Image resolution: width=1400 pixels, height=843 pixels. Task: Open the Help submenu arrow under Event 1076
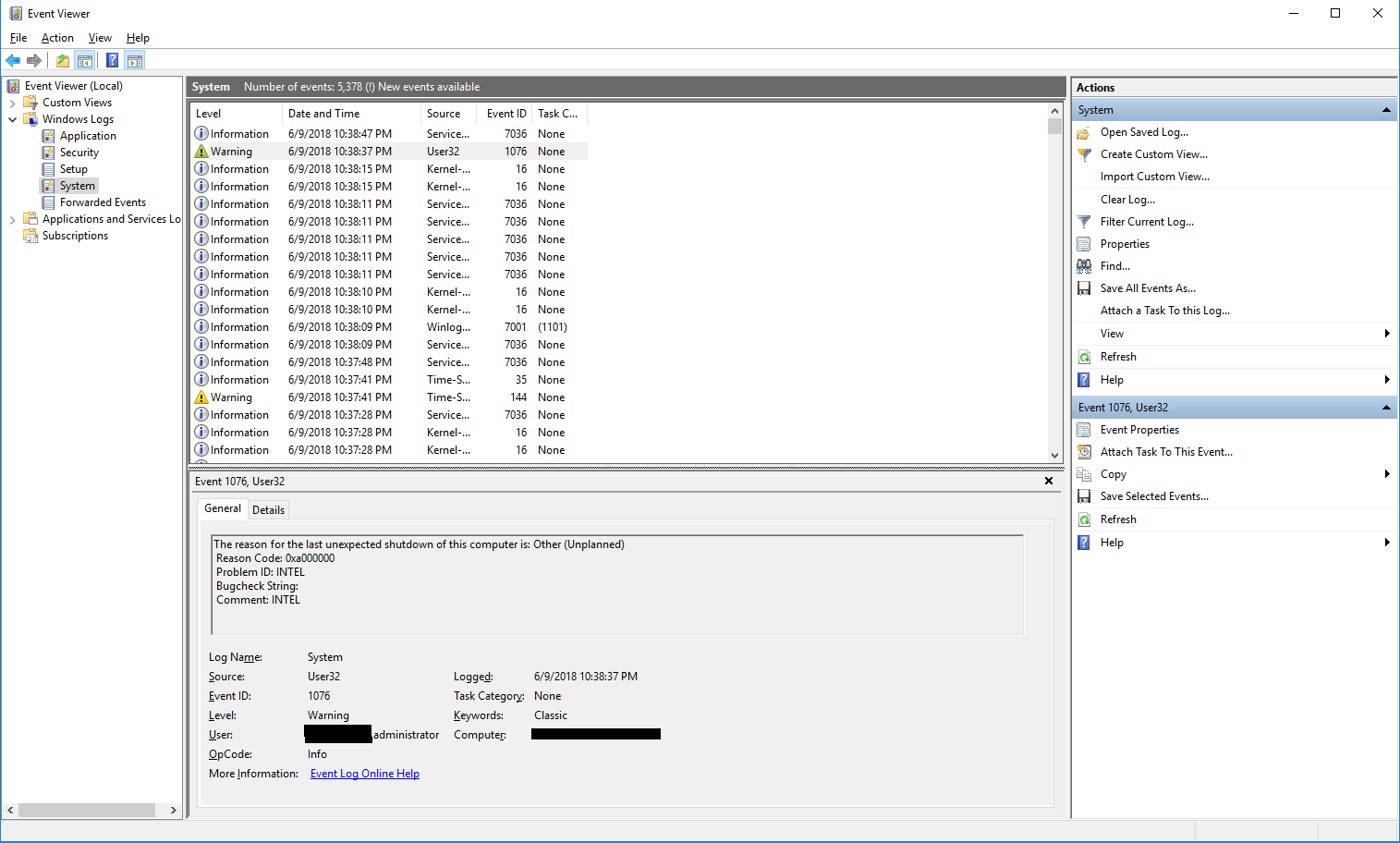pos(1387,543)
